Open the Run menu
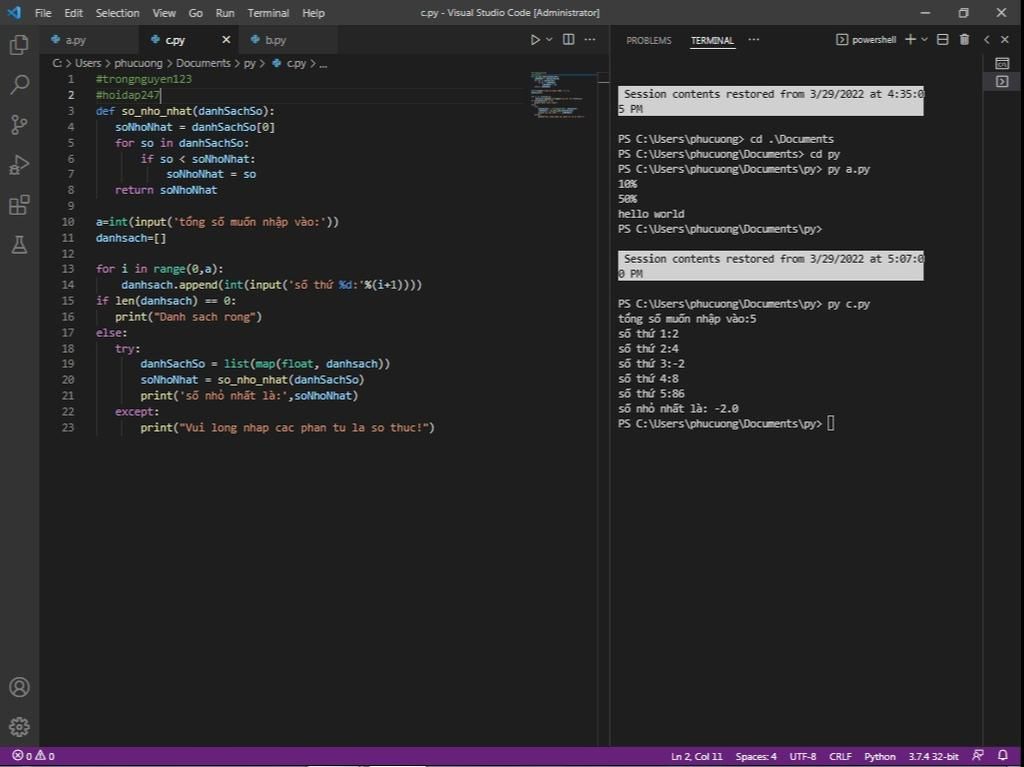Viewport: 1024px width, 767px height. coord(225,12)
